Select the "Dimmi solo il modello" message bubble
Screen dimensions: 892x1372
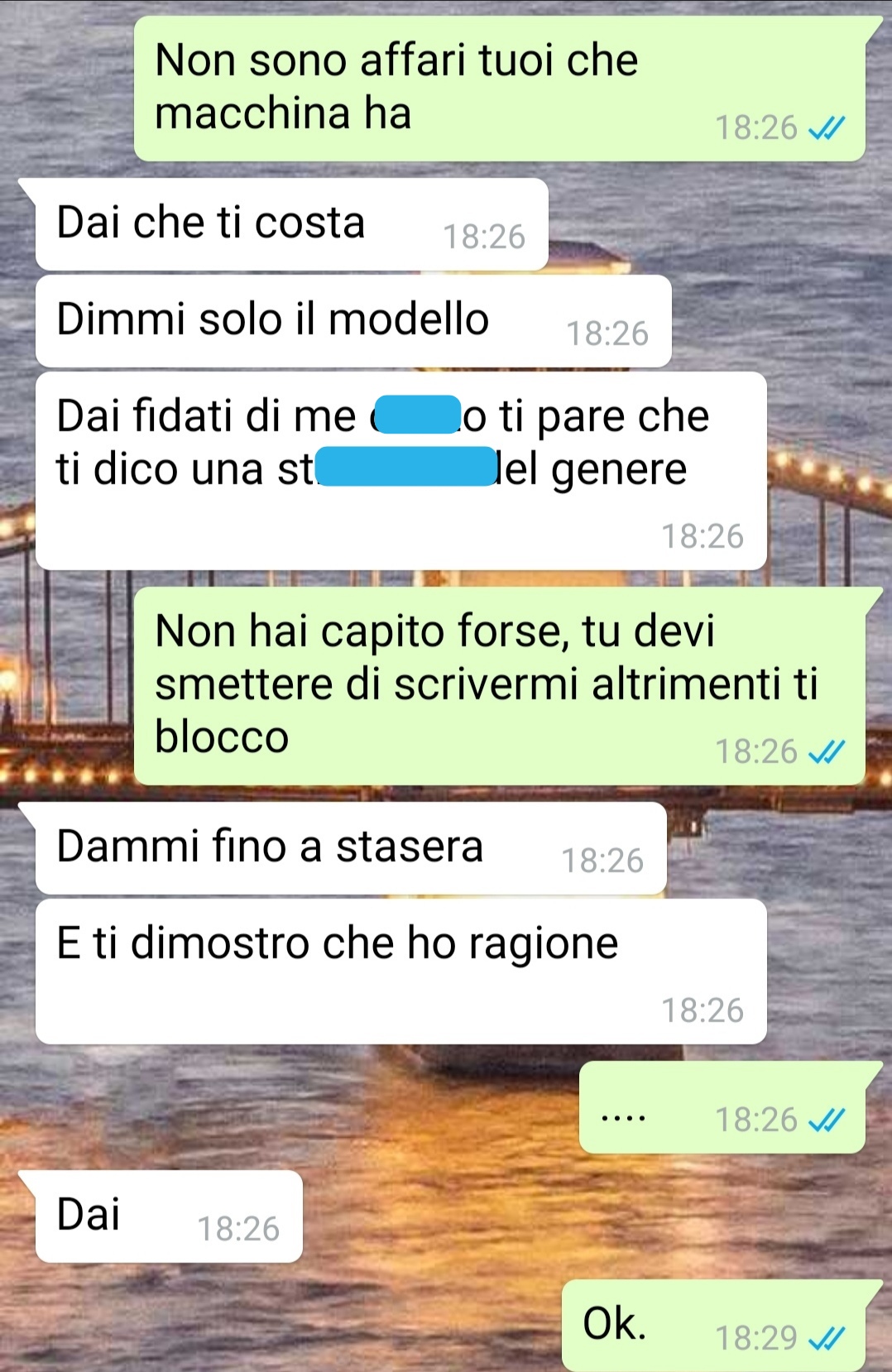point(353,321)
